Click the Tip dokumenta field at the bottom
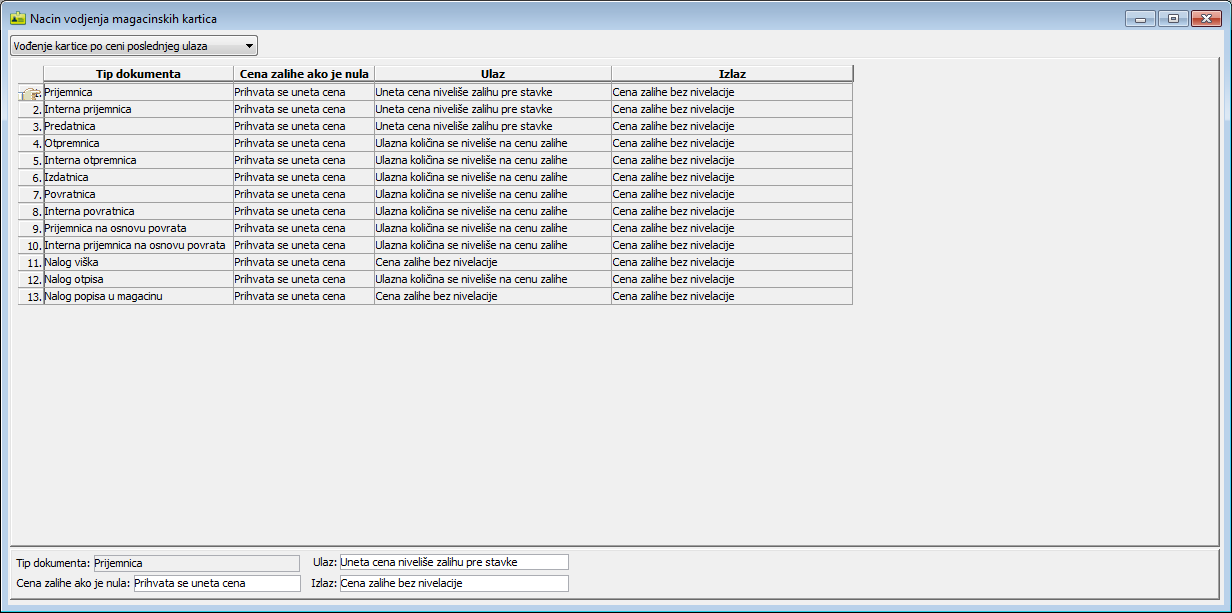This screenshot has height=613, width=1232. click(x=196, y=563)
